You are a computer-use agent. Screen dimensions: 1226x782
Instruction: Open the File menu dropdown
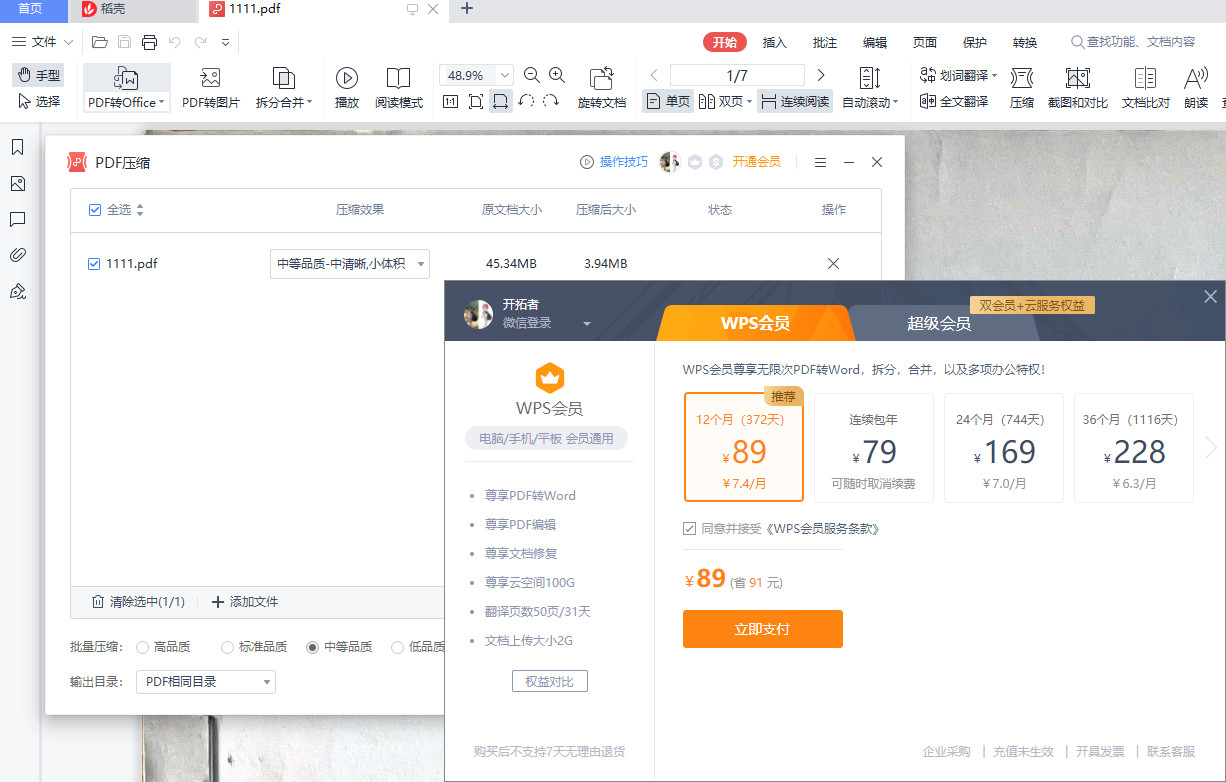tap(43, 42)
